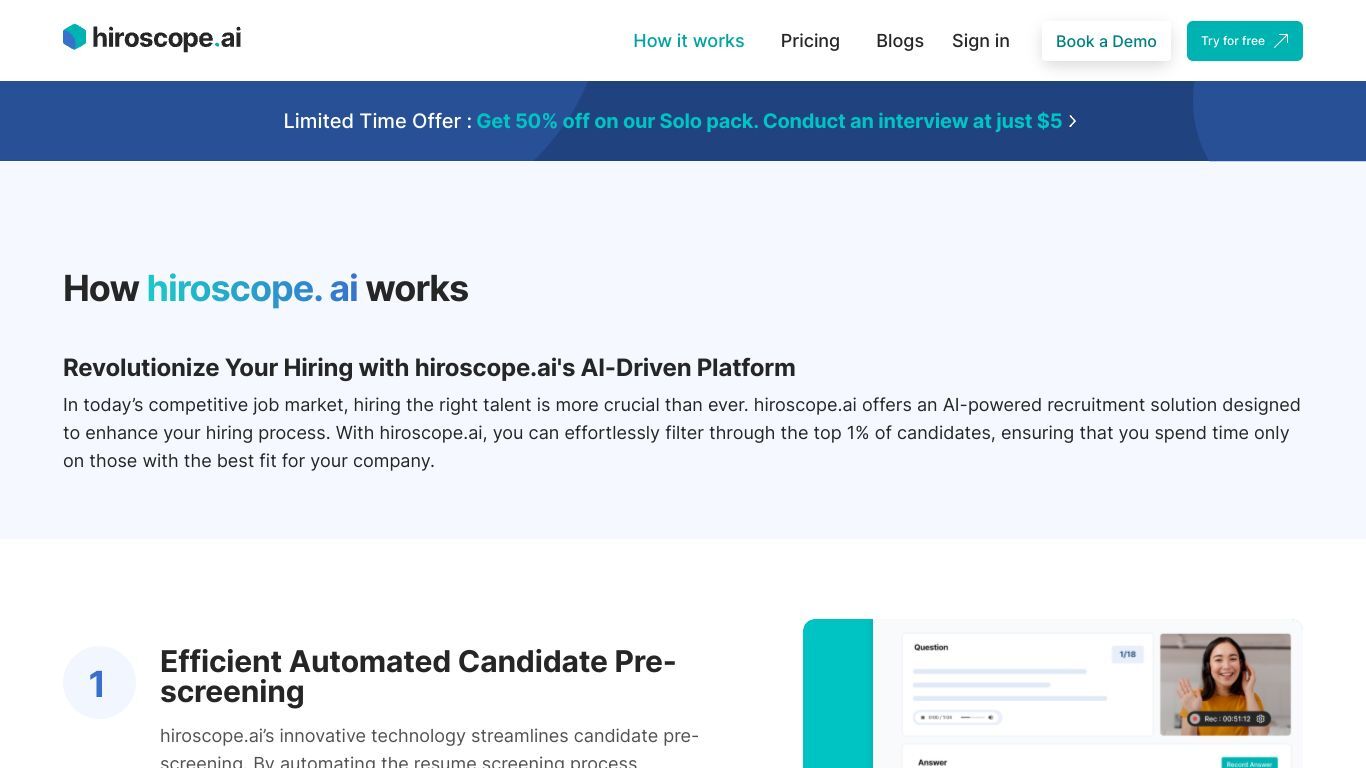Image resolution: width=1366 pixels, height=768 pixels.
Task: Click the Book a Demo button
Action: [x=1106, y=41]
